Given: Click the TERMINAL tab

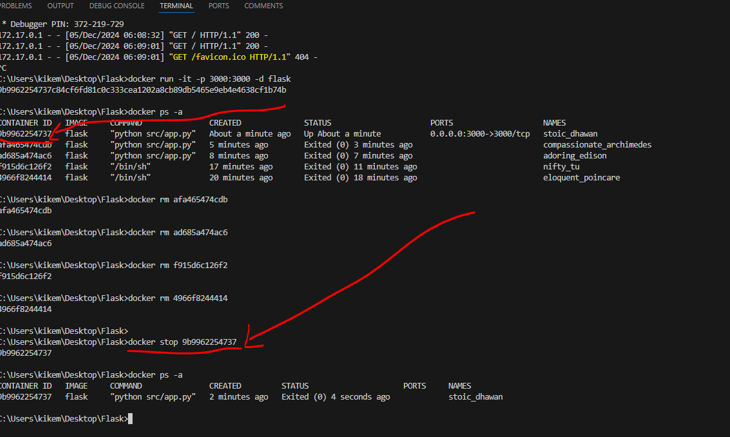Looking at the screenshot, I should (x=176, y=6).
